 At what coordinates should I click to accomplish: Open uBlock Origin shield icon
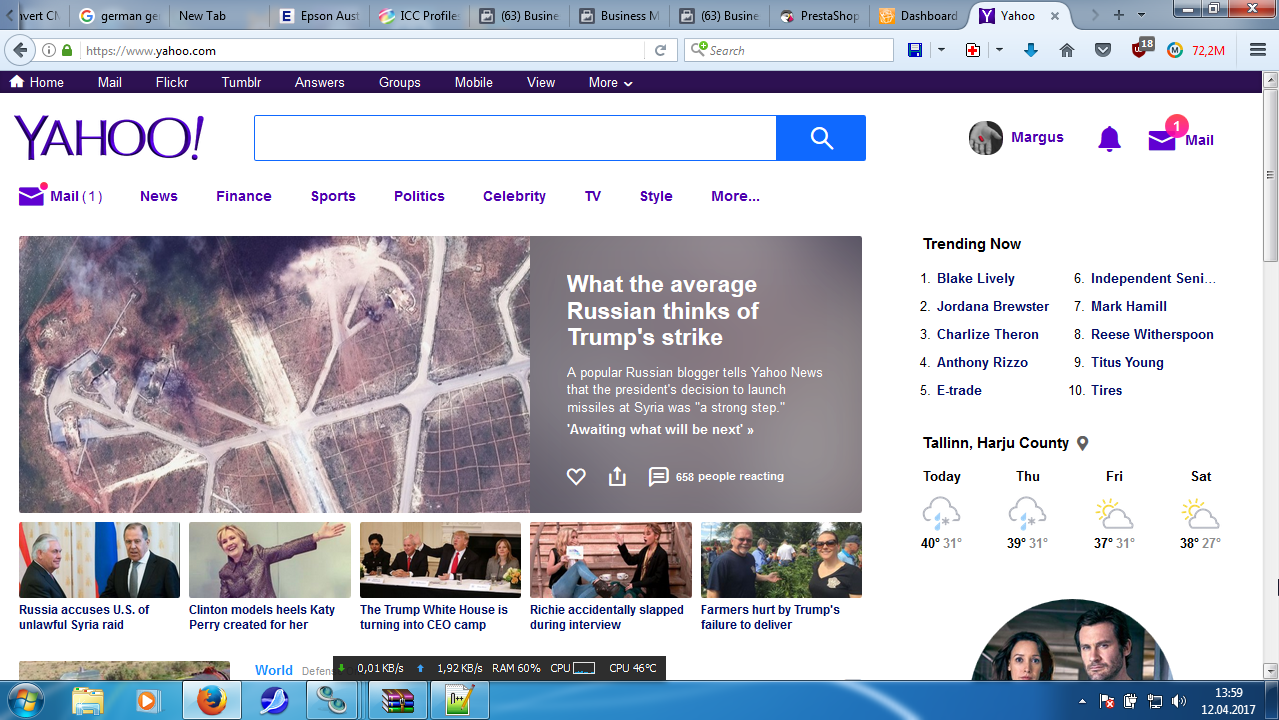point(1140,50)
